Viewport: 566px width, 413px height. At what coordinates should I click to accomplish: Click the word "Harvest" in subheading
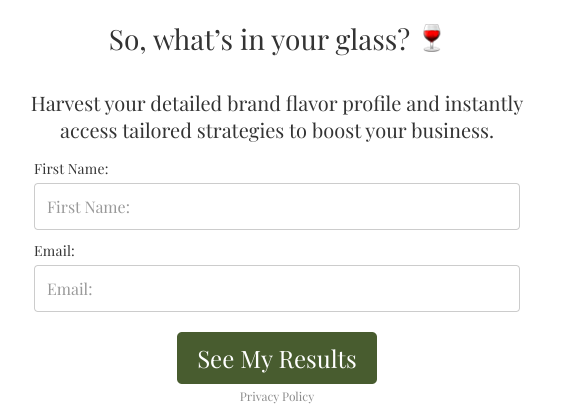click(x=65, y=104)
